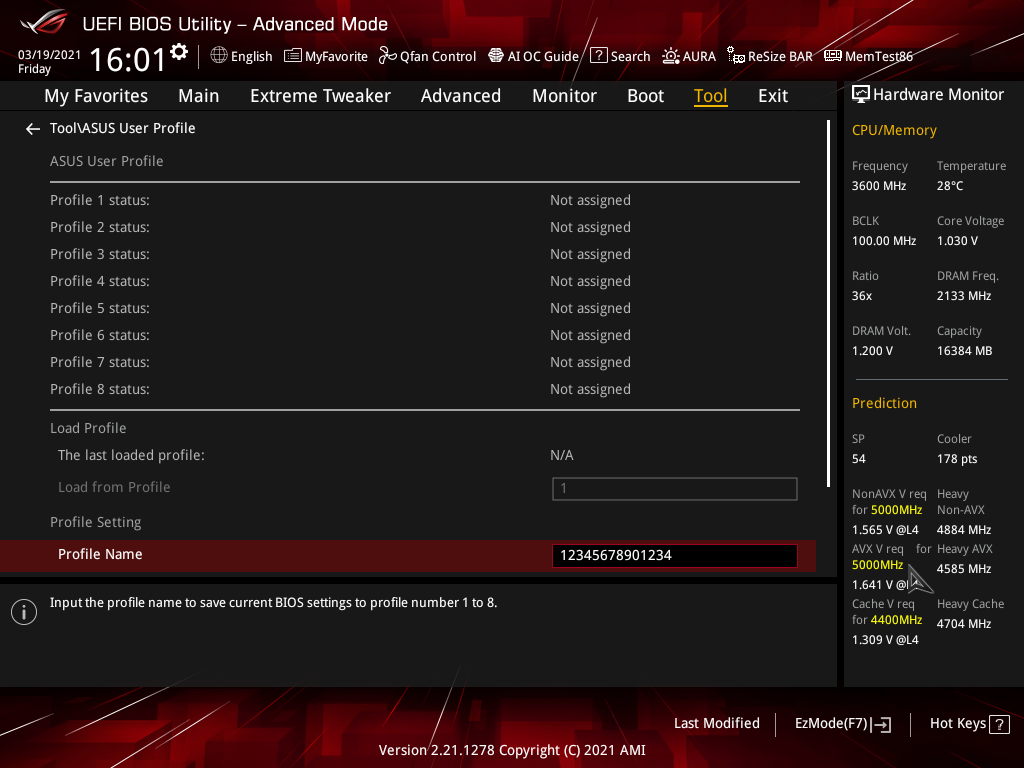The width and height of the screenshot is (1024, 768).
Task: Open the AURA lighting icon
Action: tap(671, 56)
